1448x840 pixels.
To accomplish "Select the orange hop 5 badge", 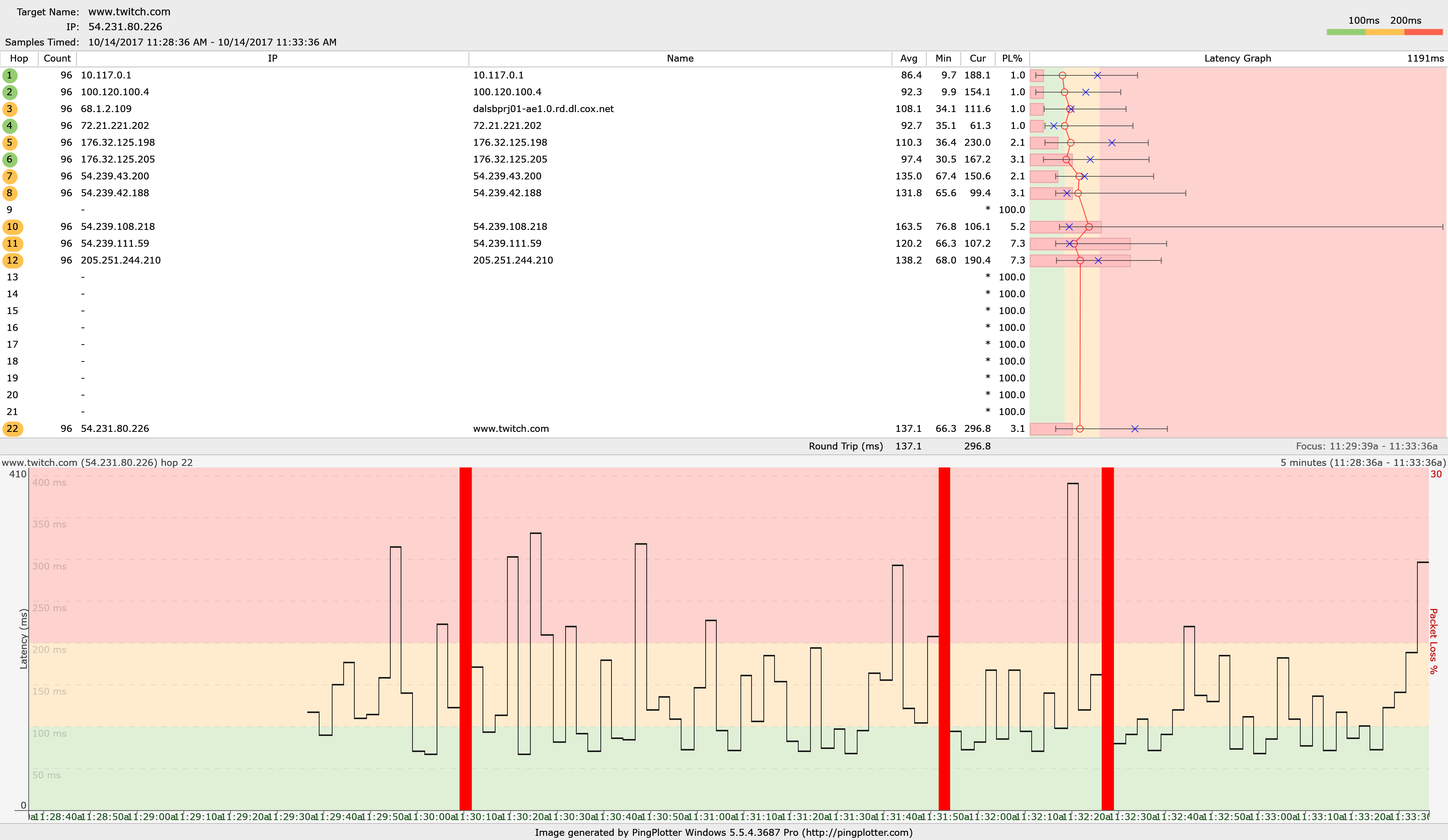I will point(9,143).
